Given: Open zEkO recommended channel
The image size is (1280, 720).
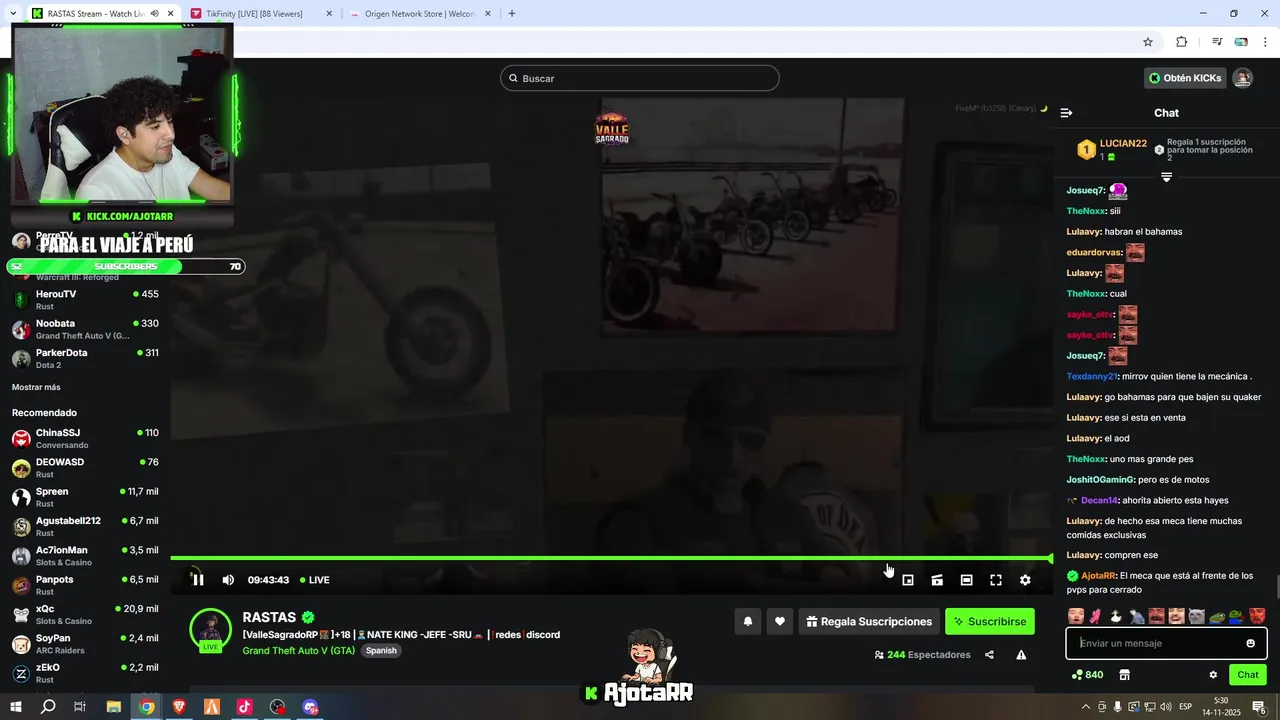Looking at the screenshot, I should (x=85, y=673).
